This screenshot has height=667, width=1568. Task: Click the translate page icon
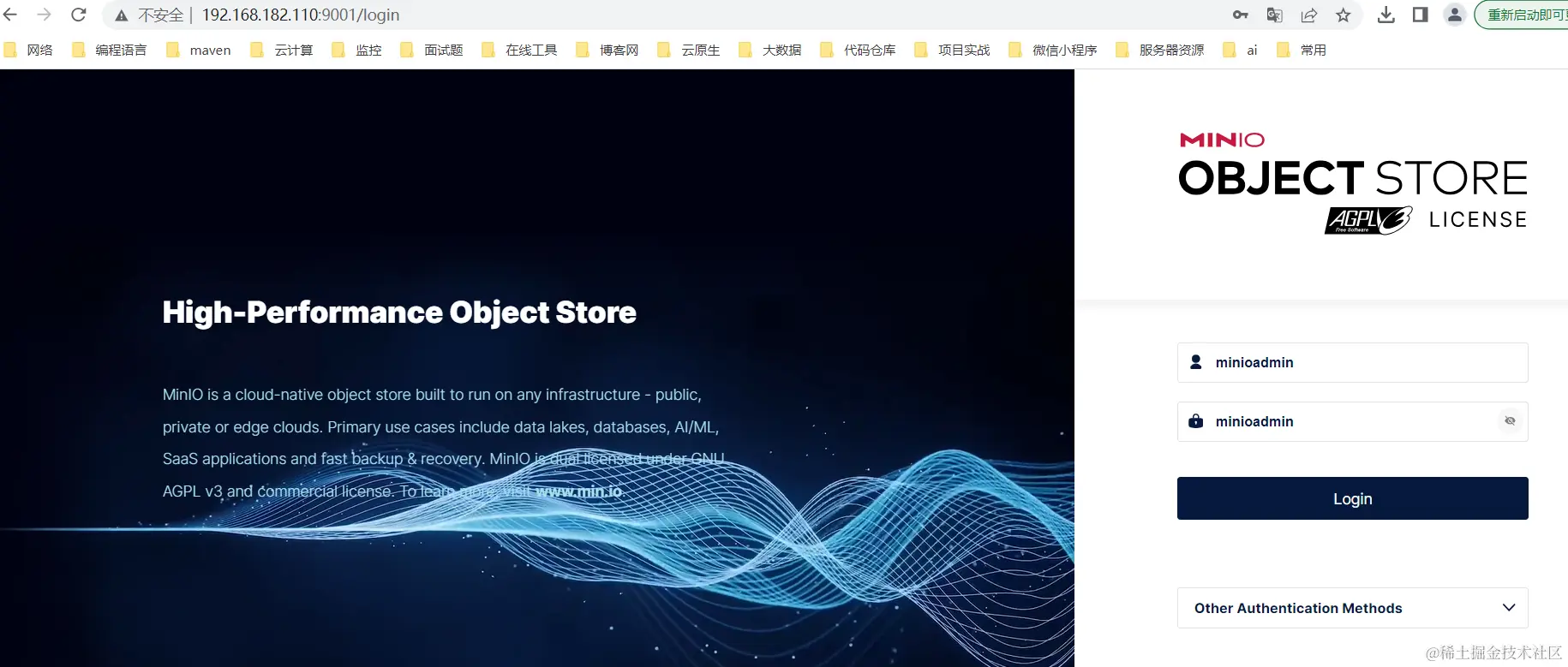(1274, 15)
